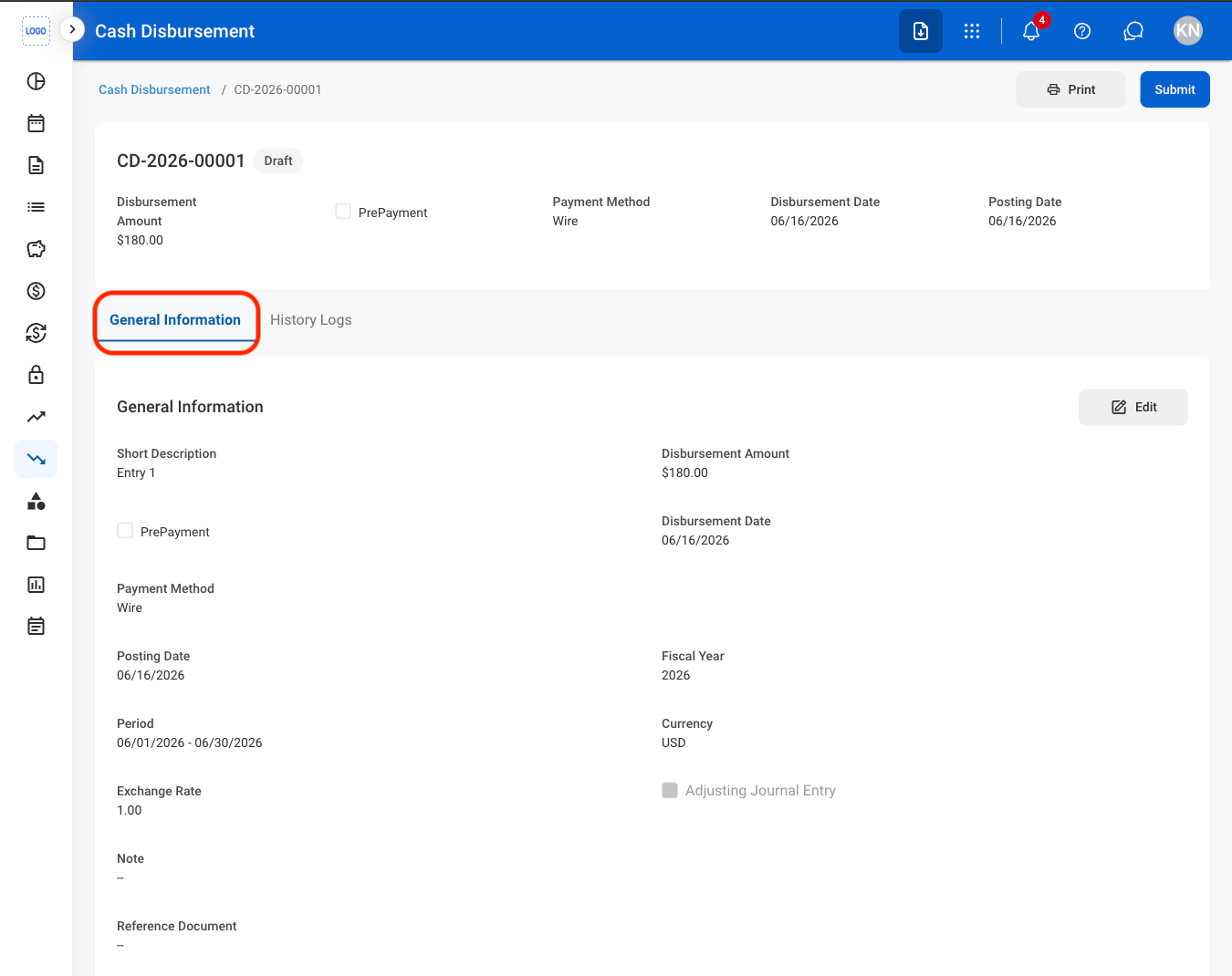1232x976 pixels.
Task: Open the folder icon in sidebar
Action: click(x=36, y=543)
